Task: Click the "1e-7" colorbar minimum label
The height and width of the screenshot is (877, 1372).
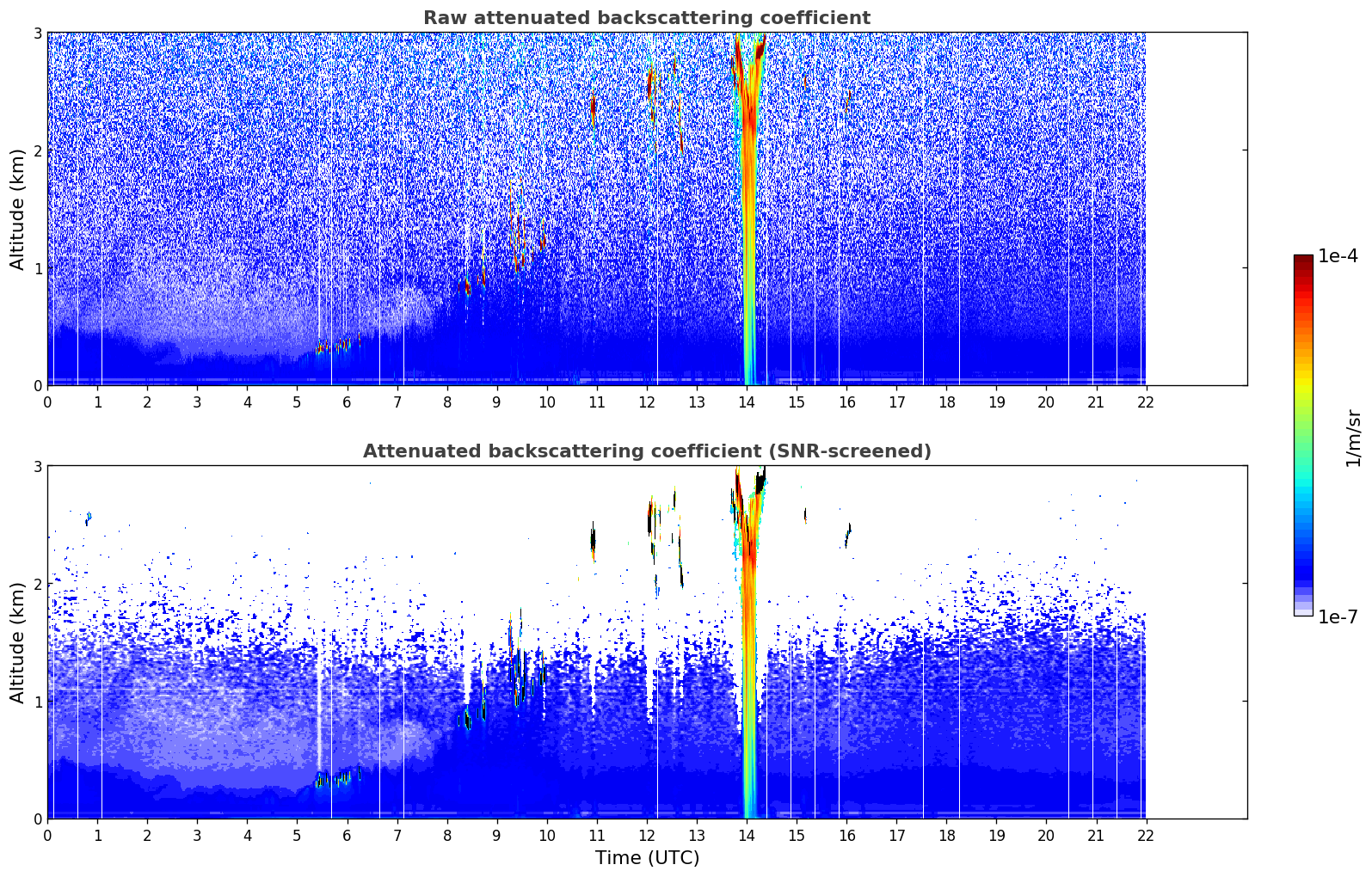Action: (1338, 616)
